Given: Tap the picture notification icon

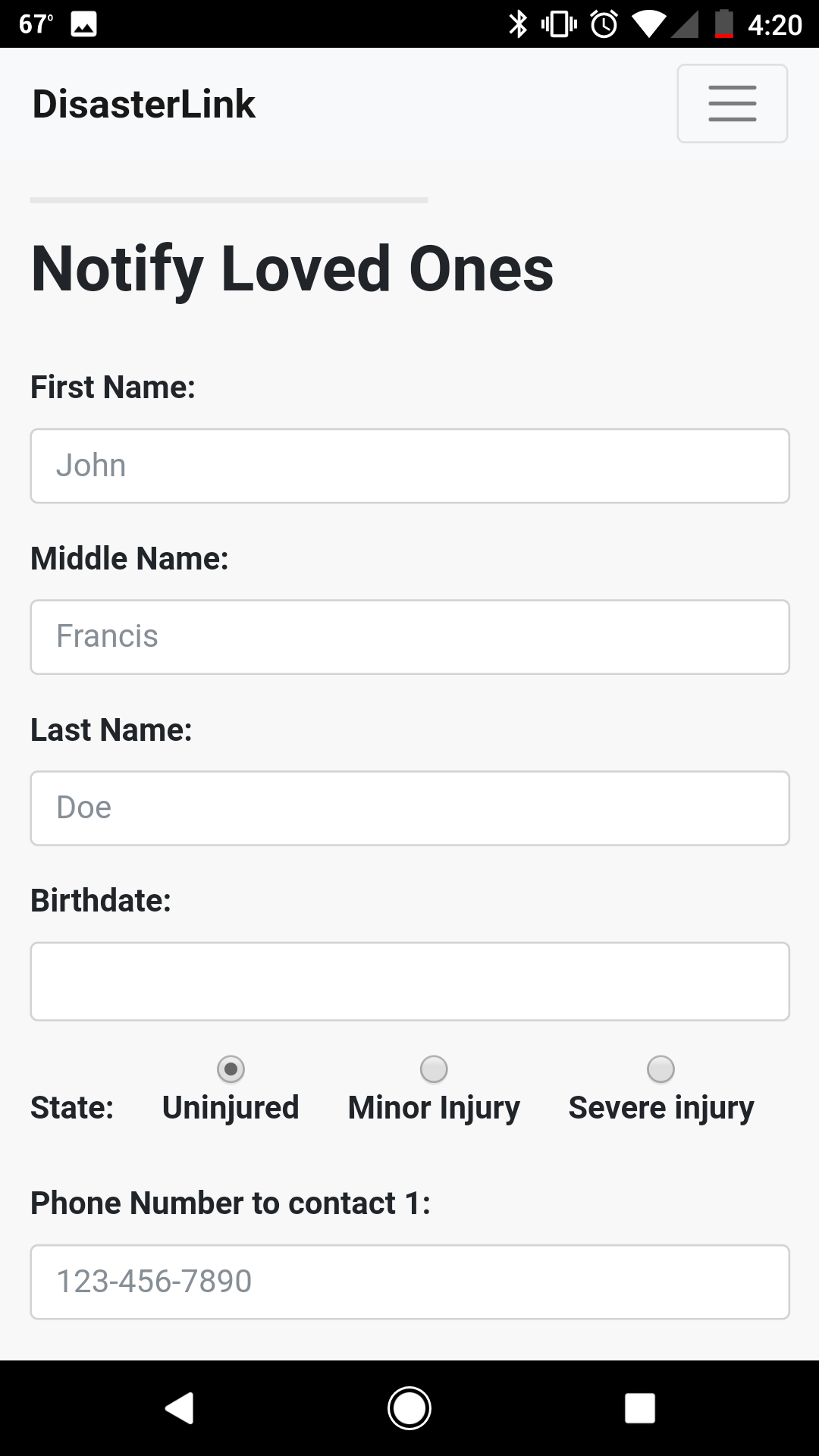Looking at the screenshot, I should pos(83,25).
